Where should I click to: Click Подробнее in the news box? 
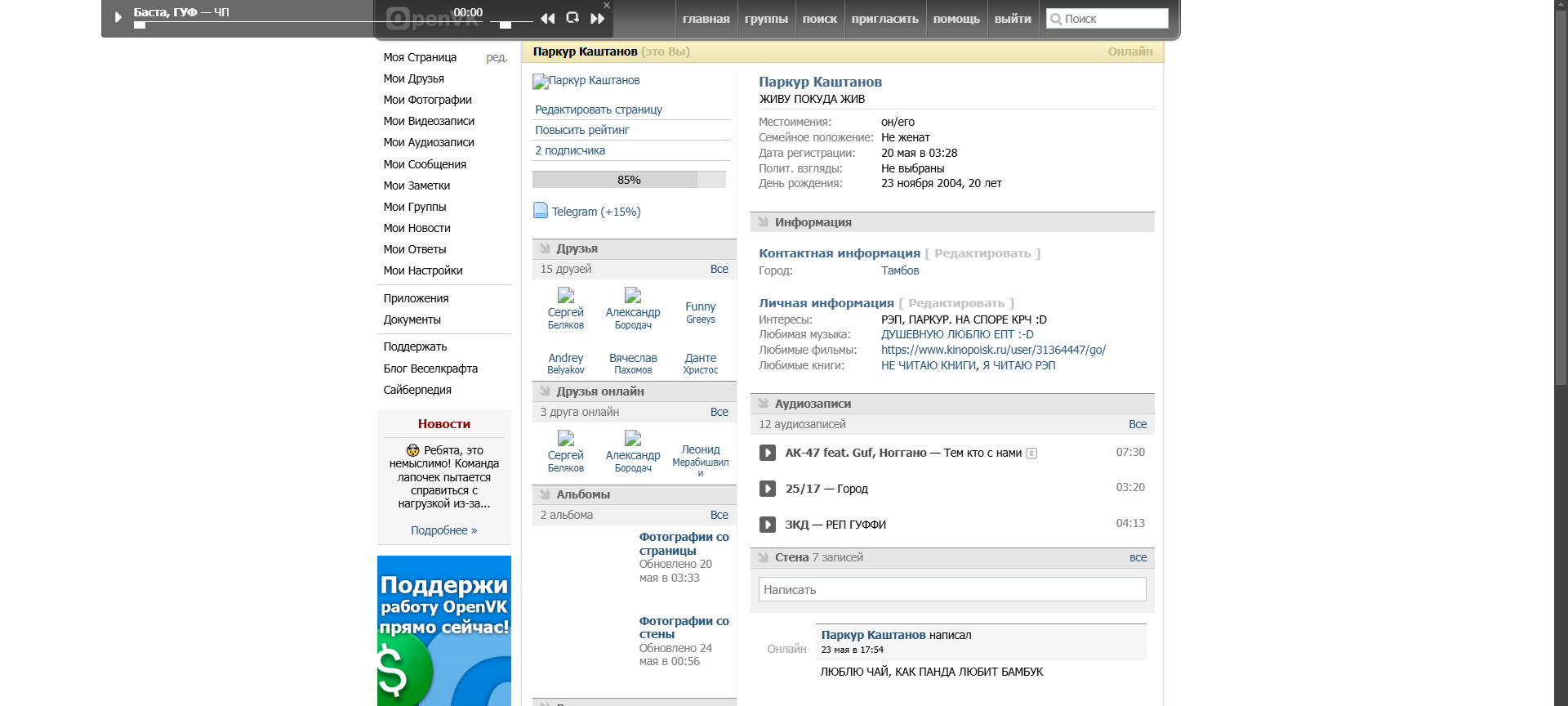[x=443, y=530]
